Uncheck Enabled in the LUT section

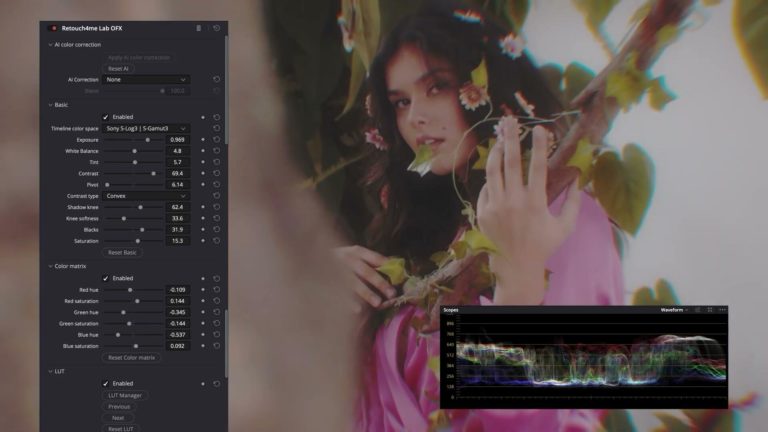pyautogui.click(x=105, y=384)
